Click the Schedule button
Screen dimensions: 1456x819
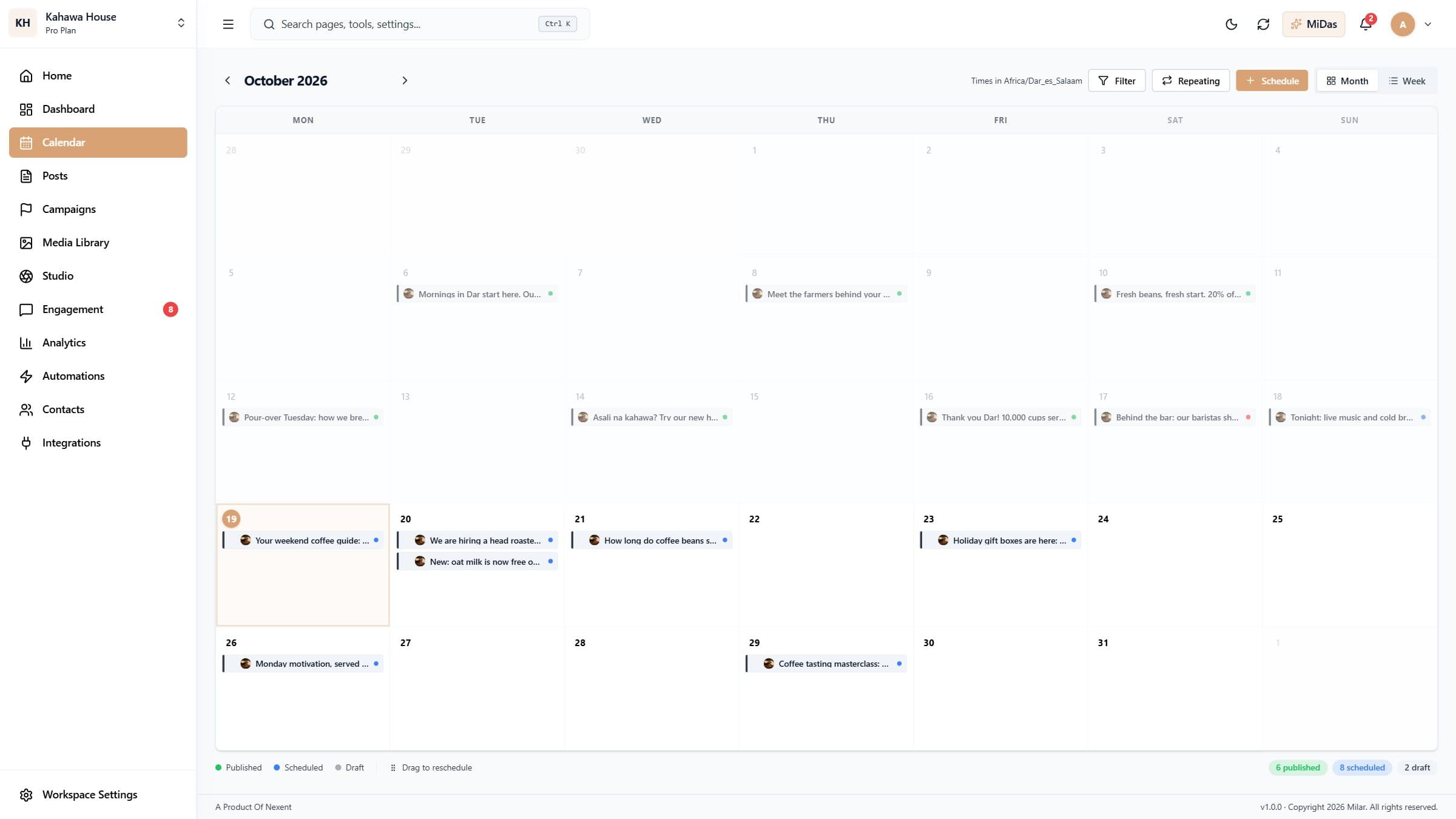point(1272,81)
